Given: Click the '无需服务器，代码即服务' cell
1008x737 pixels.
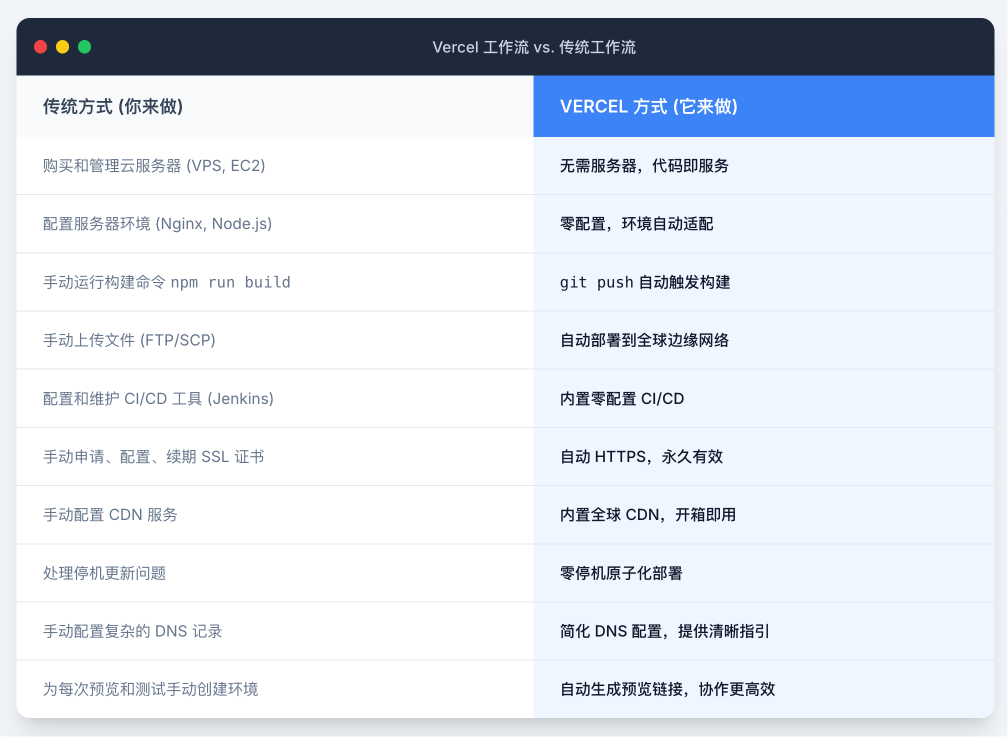Looking at the screenshot, I should tap(644, 166).
